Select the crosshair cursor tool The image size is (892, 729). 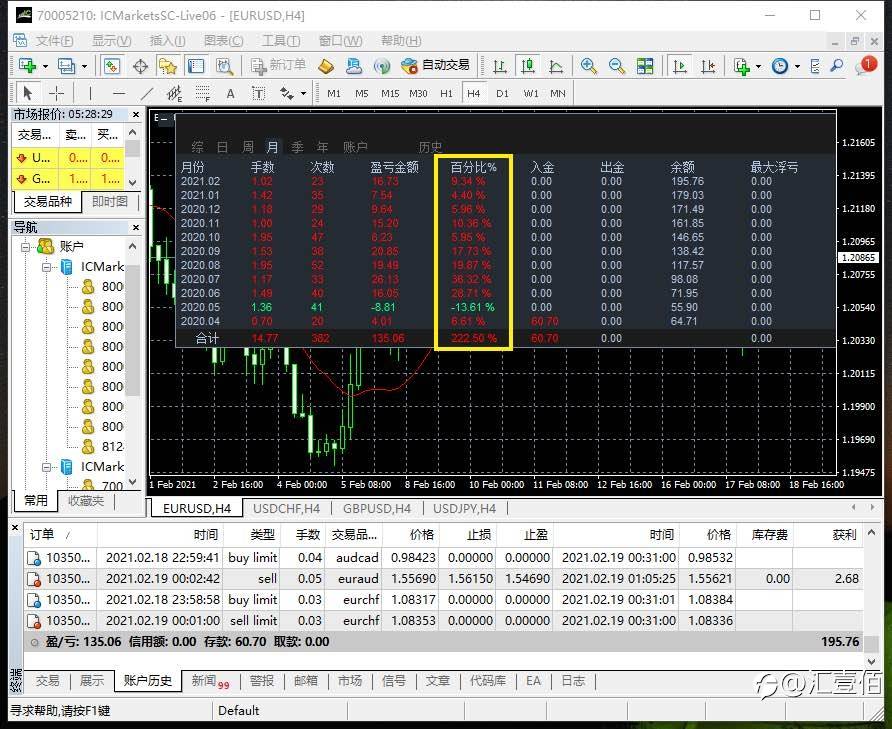pos(57,93)
